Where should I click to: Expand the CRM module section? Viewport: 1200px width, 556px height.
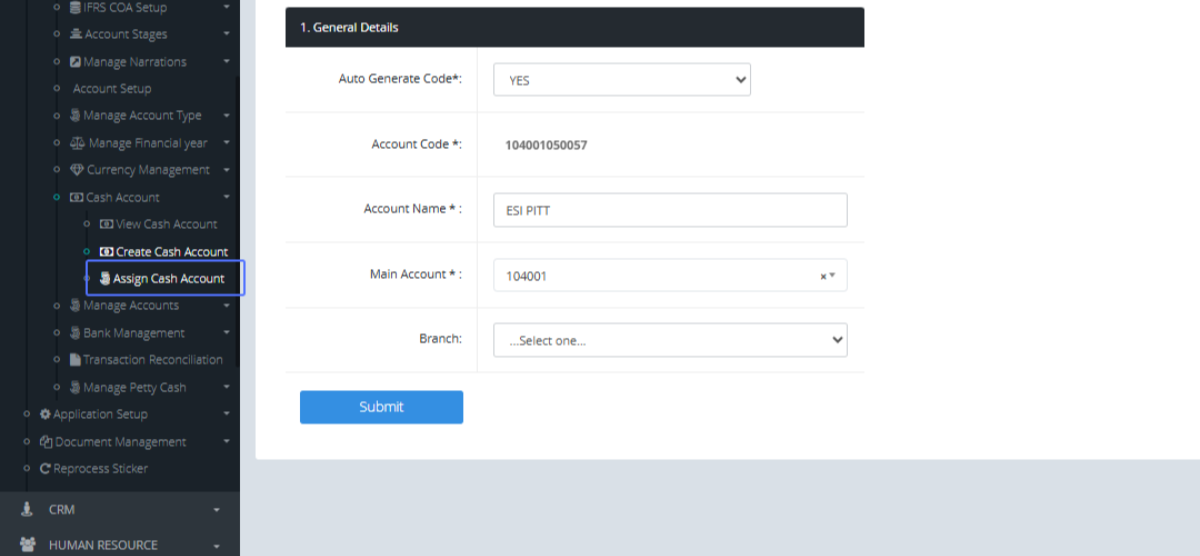click(120, 510)
